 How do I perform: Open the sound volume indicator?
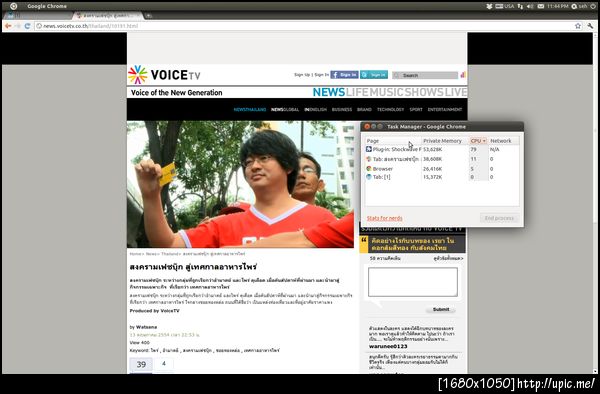[530, 6]
